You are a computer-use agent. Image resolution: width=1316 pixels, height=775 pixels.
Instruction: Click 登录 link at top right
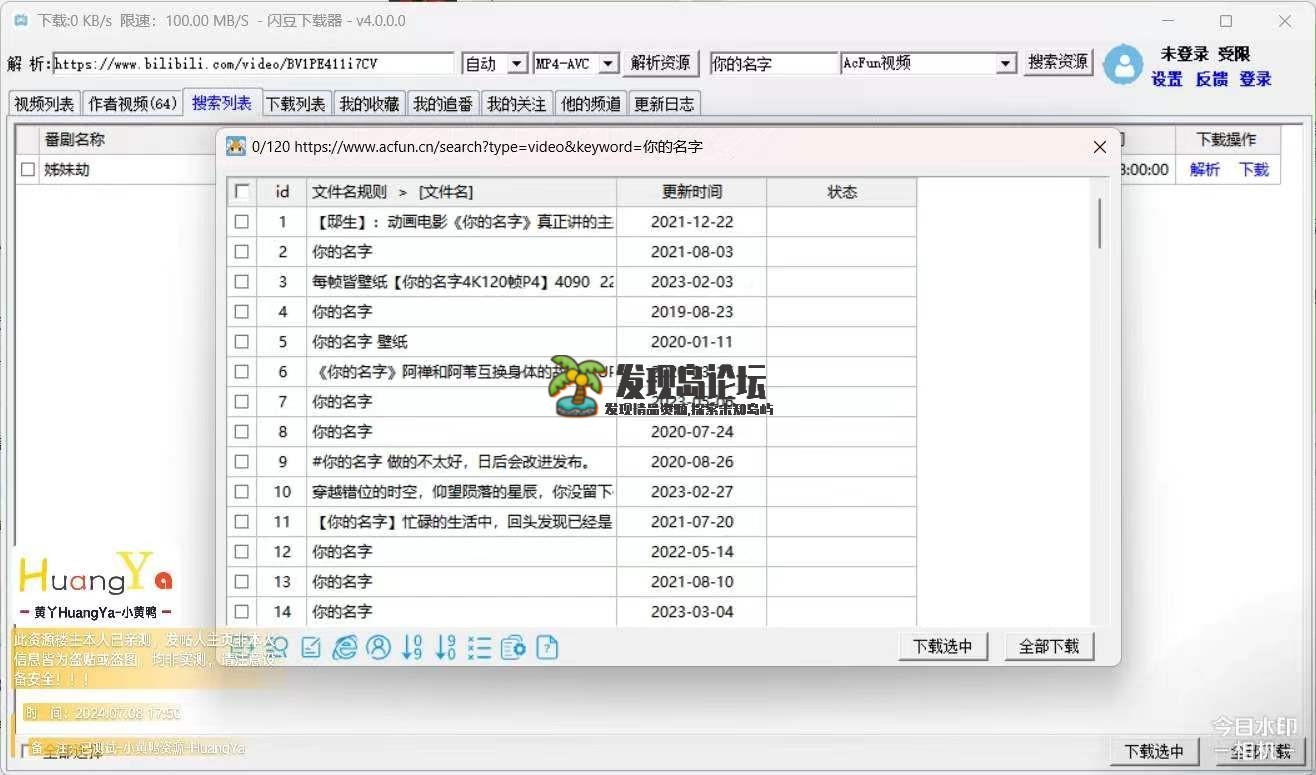click(1255, 79)
